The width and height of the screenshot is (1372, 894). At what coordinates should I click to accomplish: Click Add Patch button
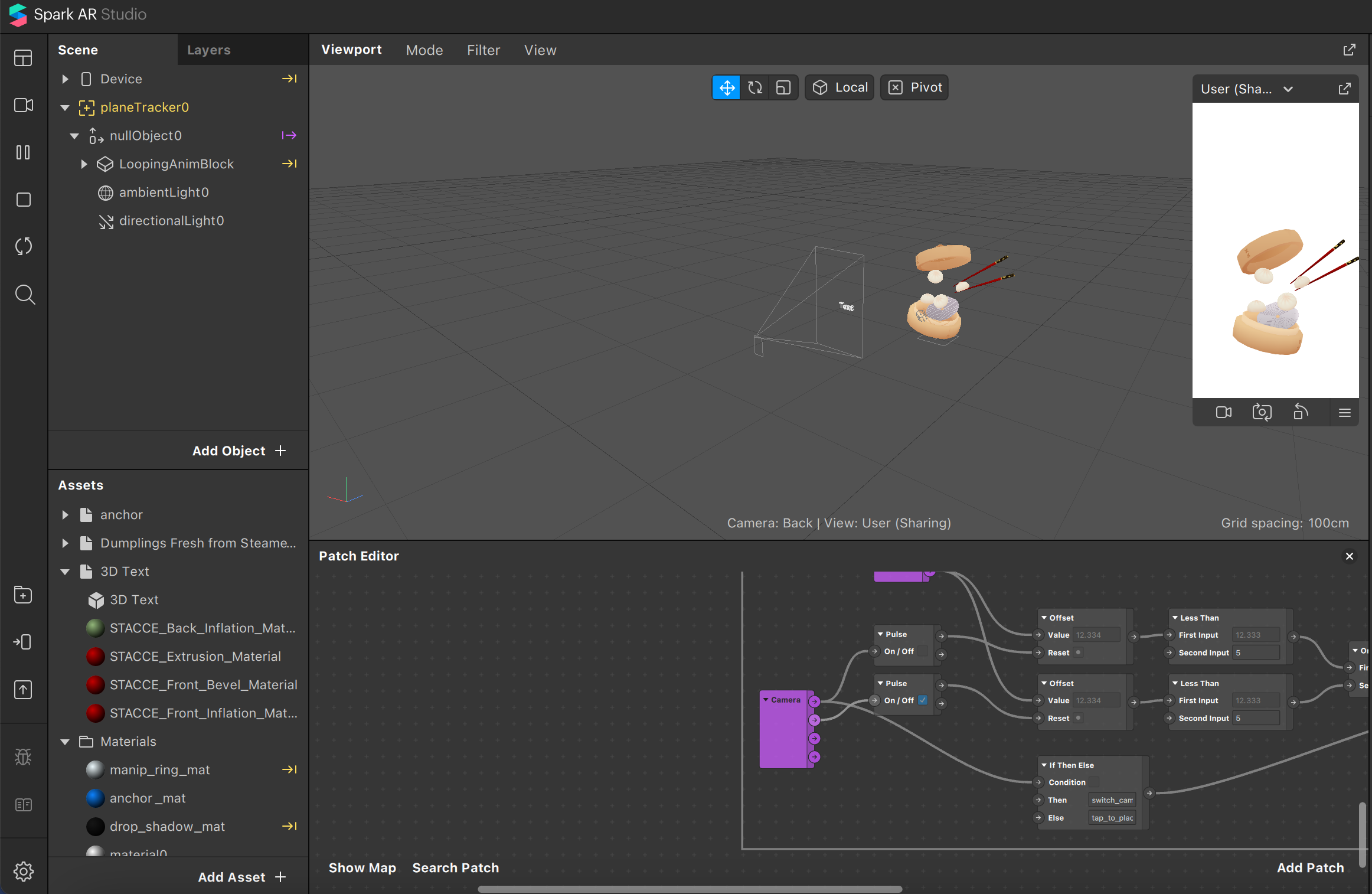coord(1310,867)
